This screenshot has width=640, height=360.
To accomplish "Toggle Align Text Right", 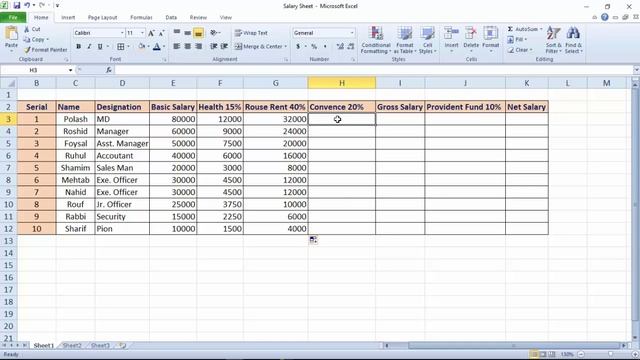I will pyautogui.click(x=198, y=47).
